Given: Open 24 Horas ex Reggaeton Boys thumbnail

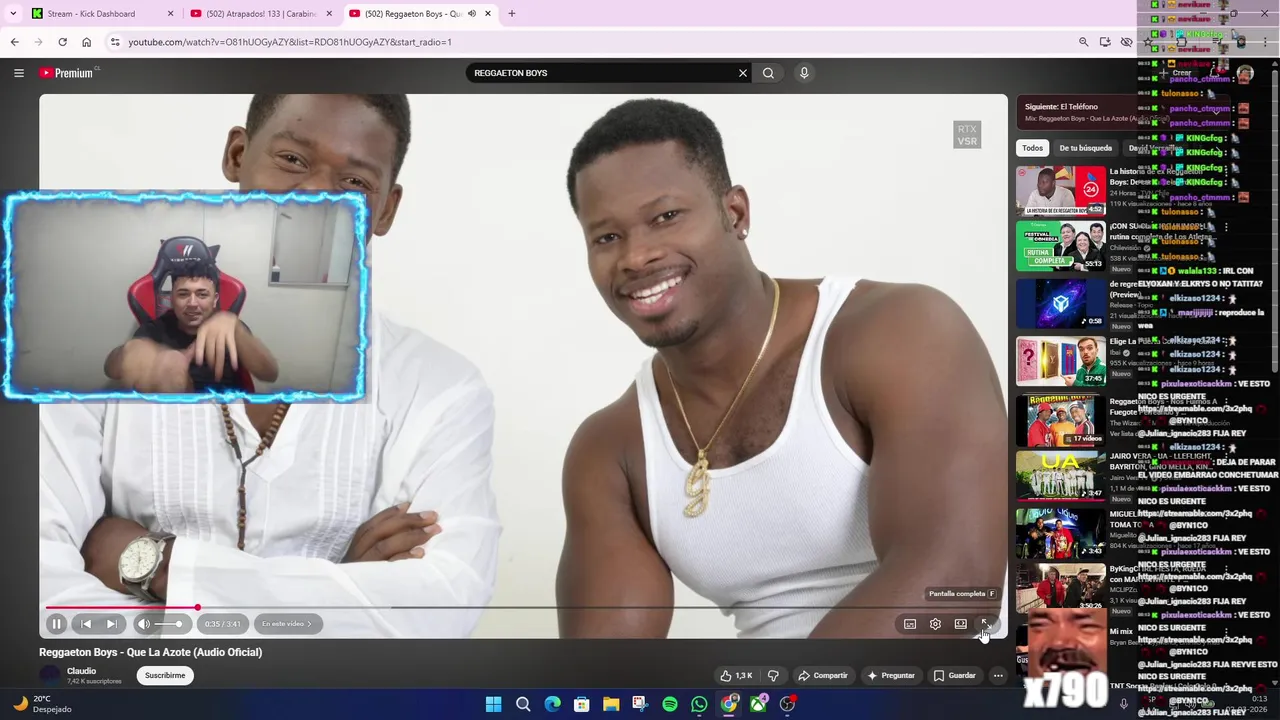Looking at the screenshot, I should click(x=1061, y=190).
